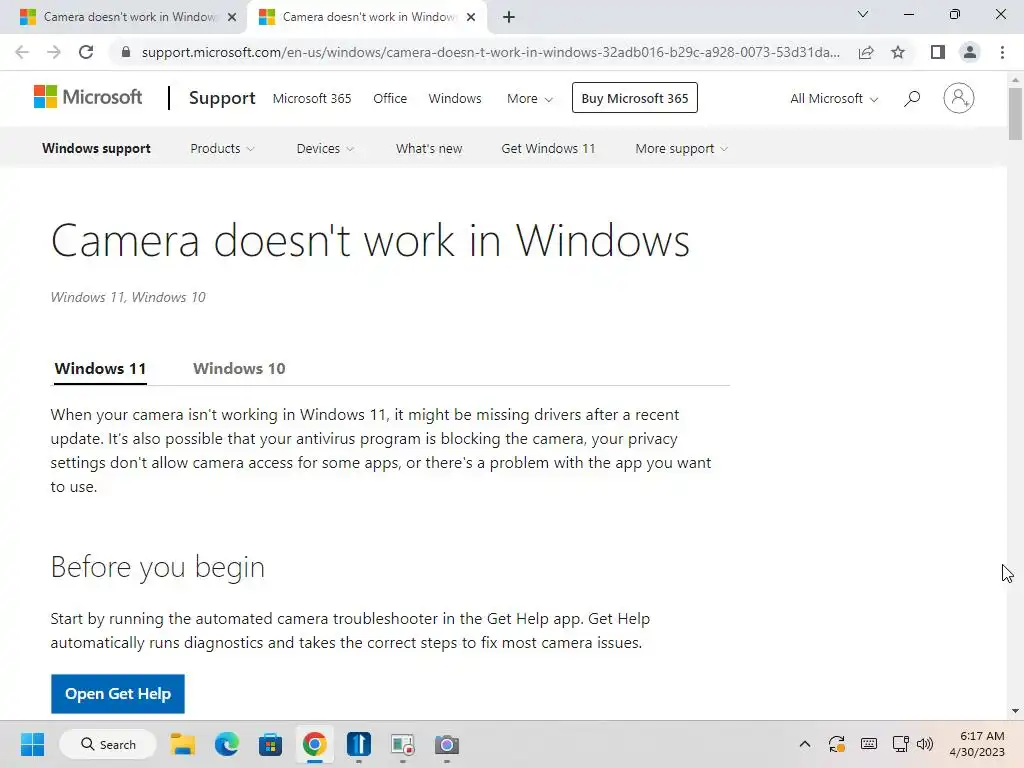This screenshot has height=768, width=1024.
Task: Click the scrollbar down arrow
Action: pos(1015,711)
